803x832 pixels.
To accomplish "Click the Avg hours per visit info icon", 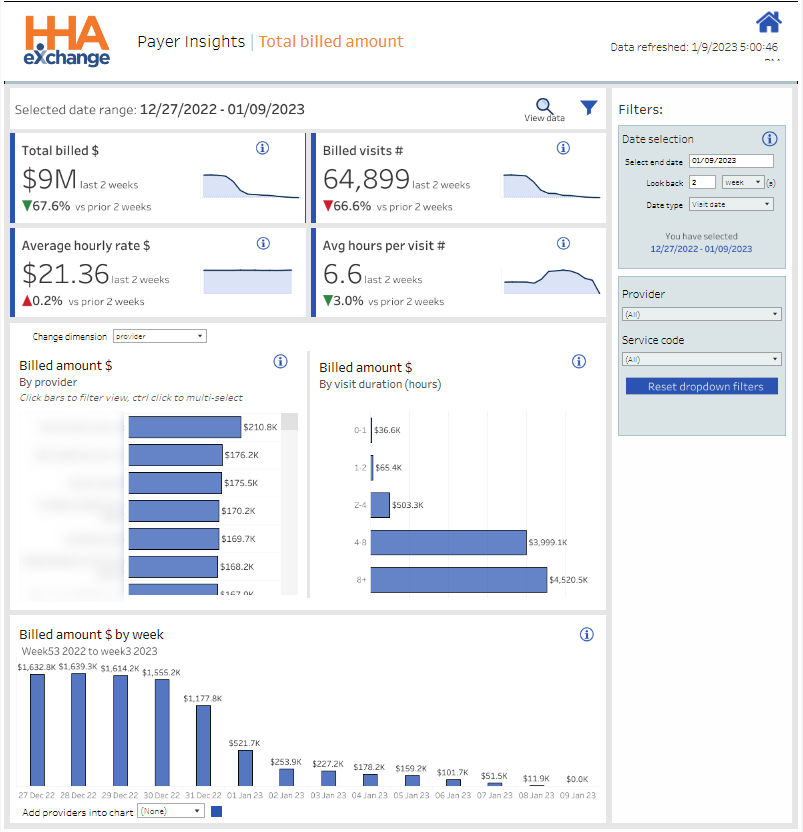I will click(563, 243).
